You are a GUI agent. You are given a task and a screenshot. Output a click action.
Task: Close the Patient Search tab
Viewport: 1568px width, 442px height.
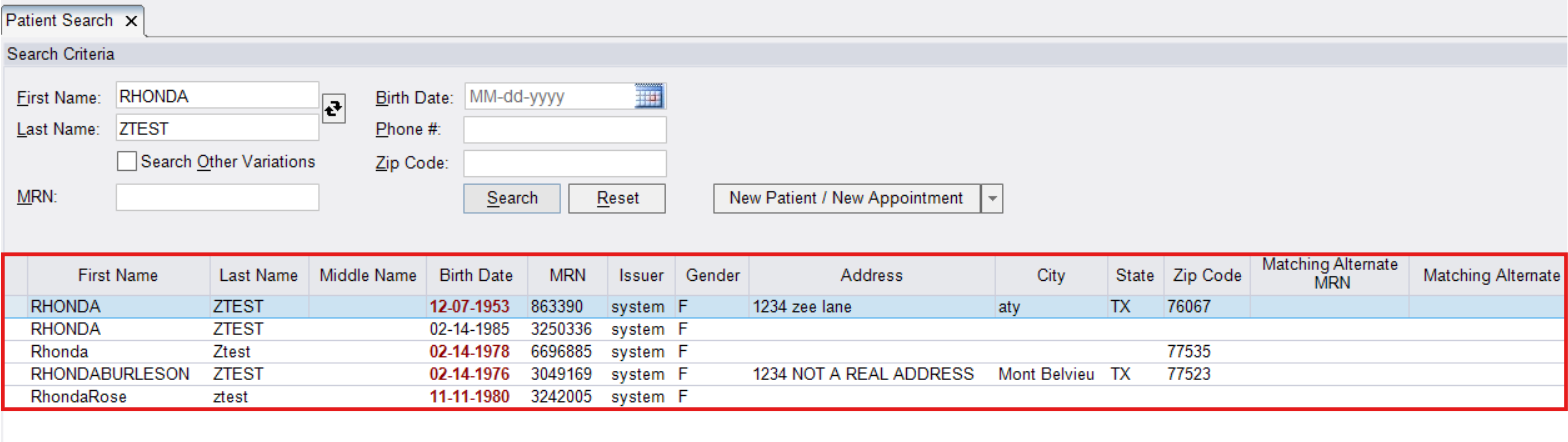(131, 20)
